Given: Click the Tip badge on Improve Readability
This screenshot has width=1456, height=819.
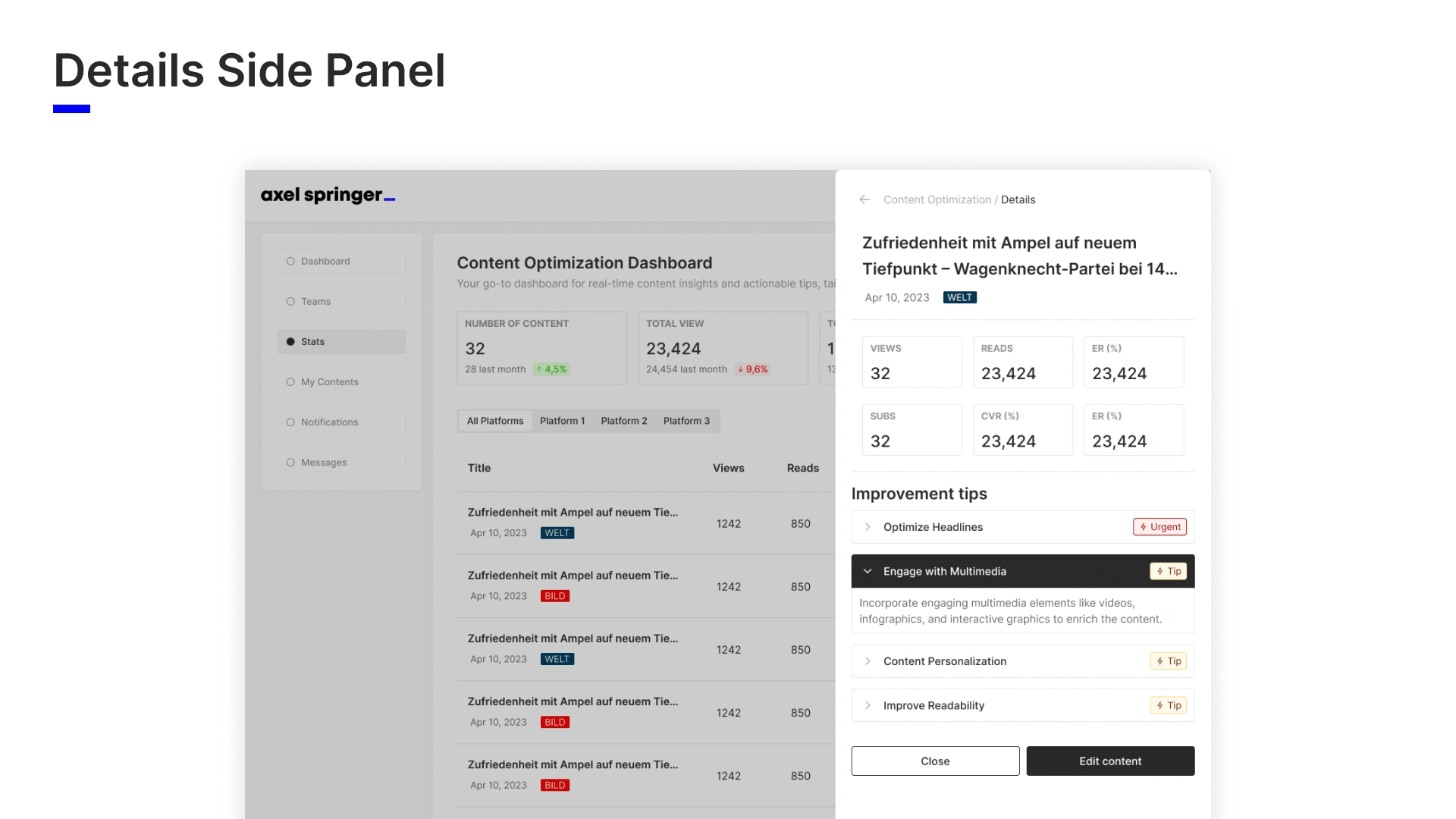Looking at the screenshot, I should (x=1168, y=705).
